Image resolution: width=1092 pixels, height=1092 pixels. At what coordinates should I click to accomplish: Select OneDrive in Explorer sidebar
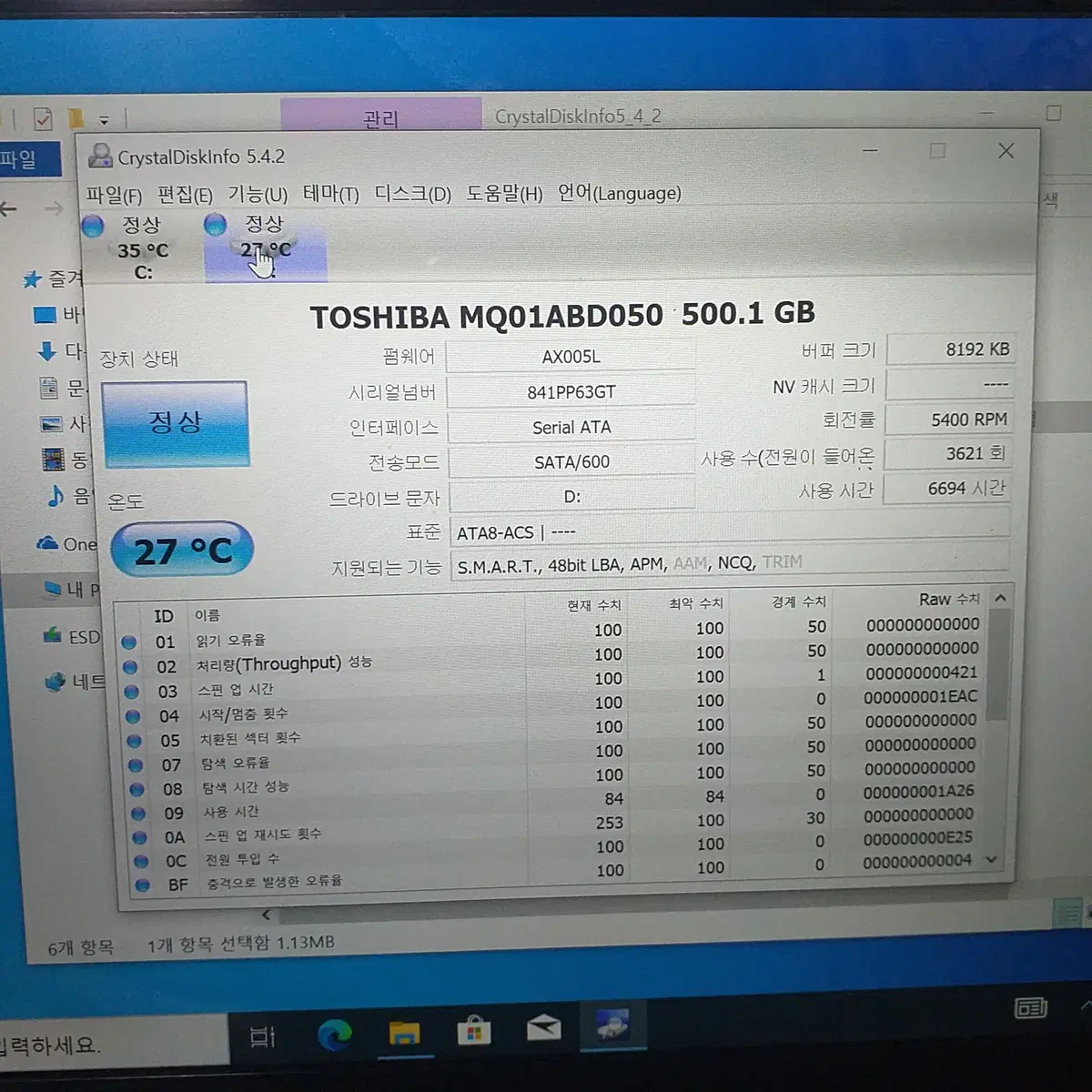[66, 543]
